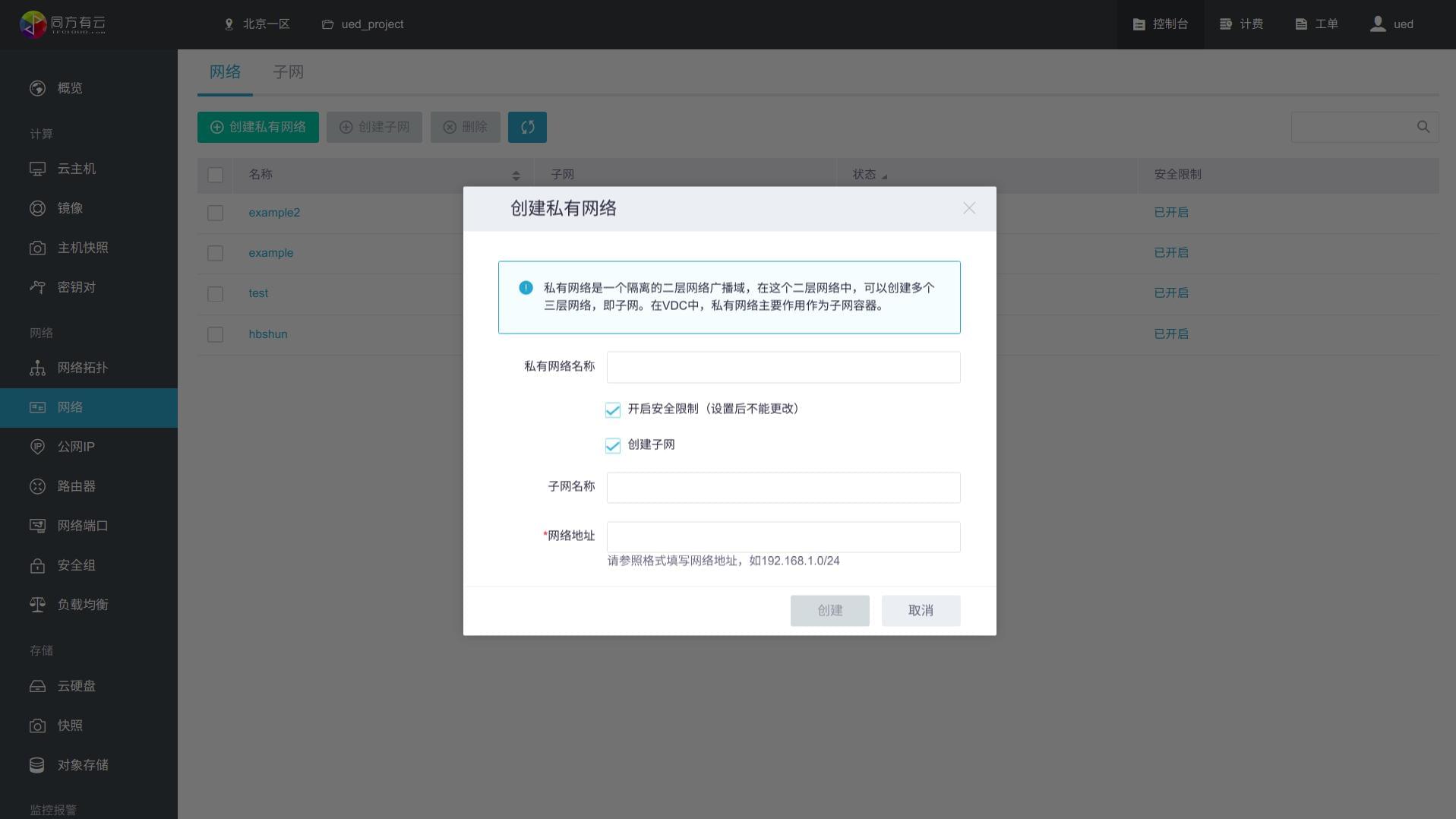Screen dimensions: 1456x819
Task: Click the 路由器 router icon
Action: [x=37, y=486]
